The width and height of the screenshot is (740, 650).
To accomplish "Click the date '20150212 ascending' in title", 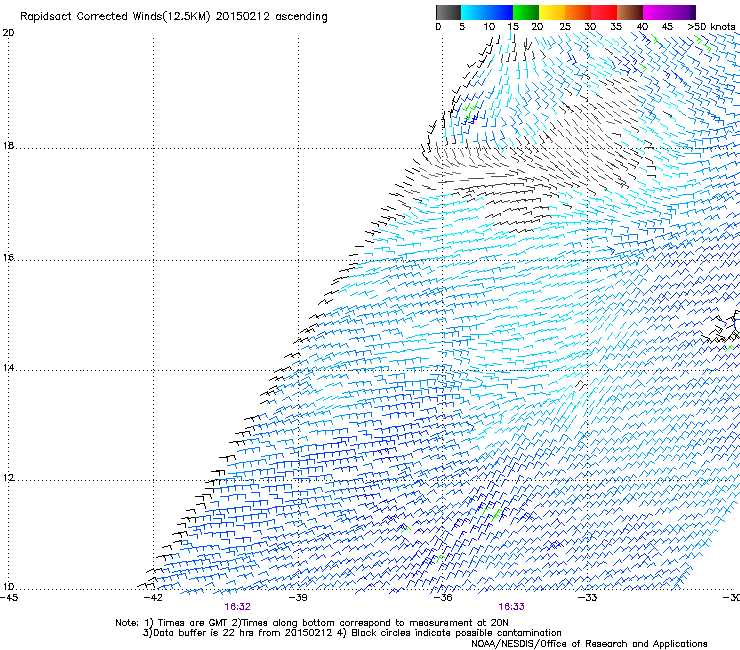I will [x=271, y=17].
